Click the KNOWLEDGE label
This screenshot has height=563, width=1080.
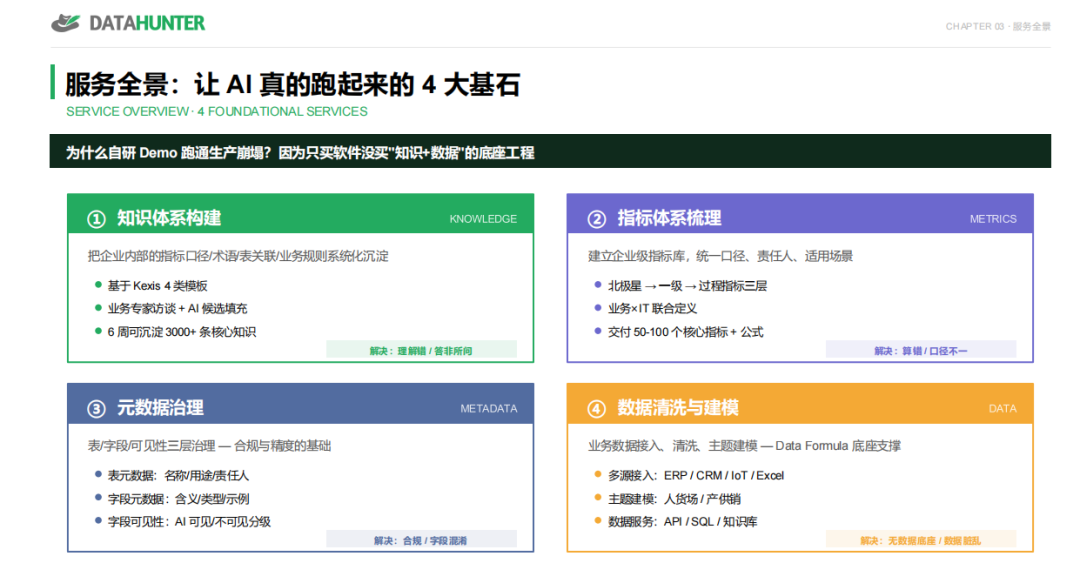pyautogui.click(x=483, y=219)
